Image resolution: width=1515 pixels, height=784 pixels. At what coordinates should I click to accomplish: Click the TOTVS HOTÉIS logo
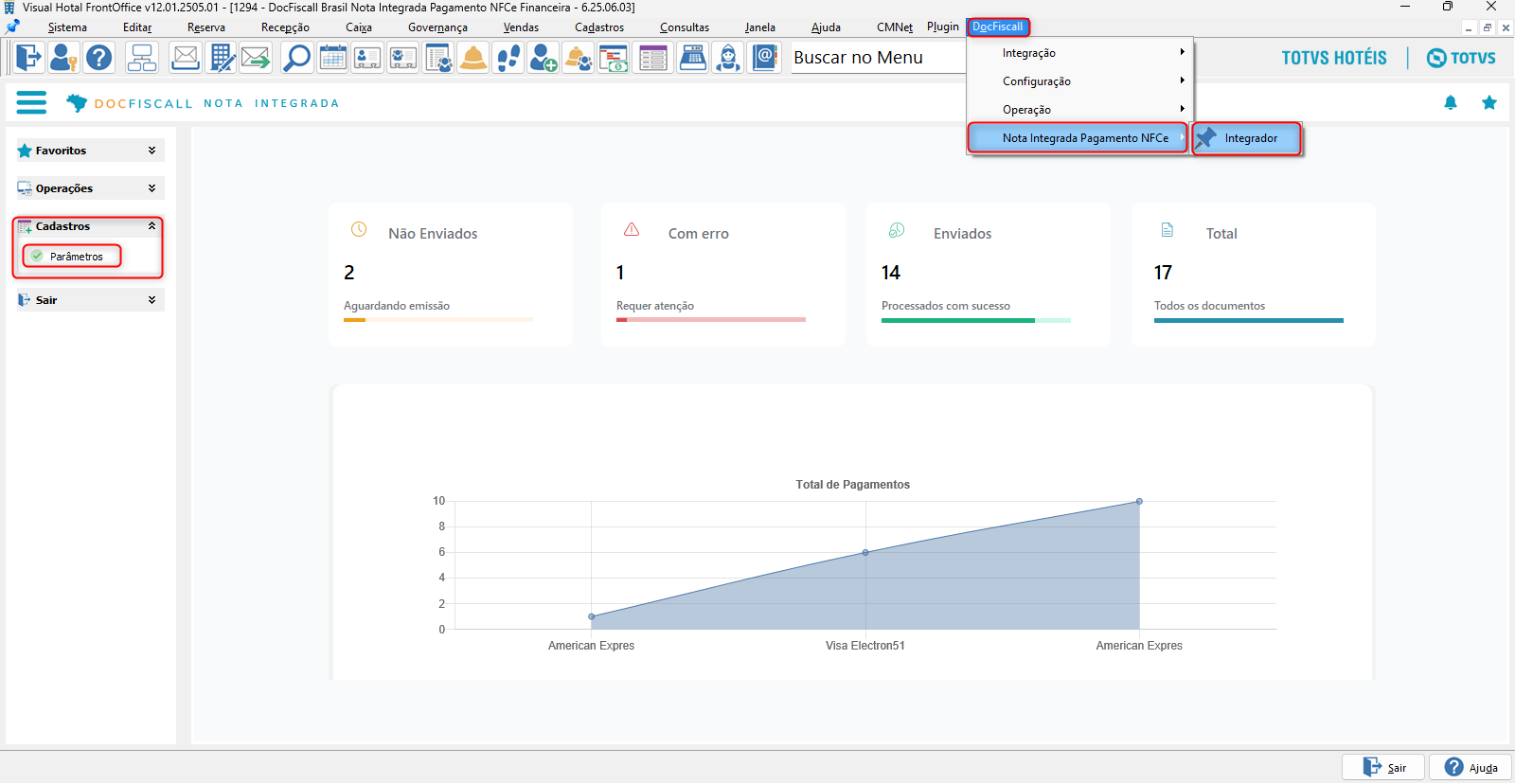coord(1334,58)
